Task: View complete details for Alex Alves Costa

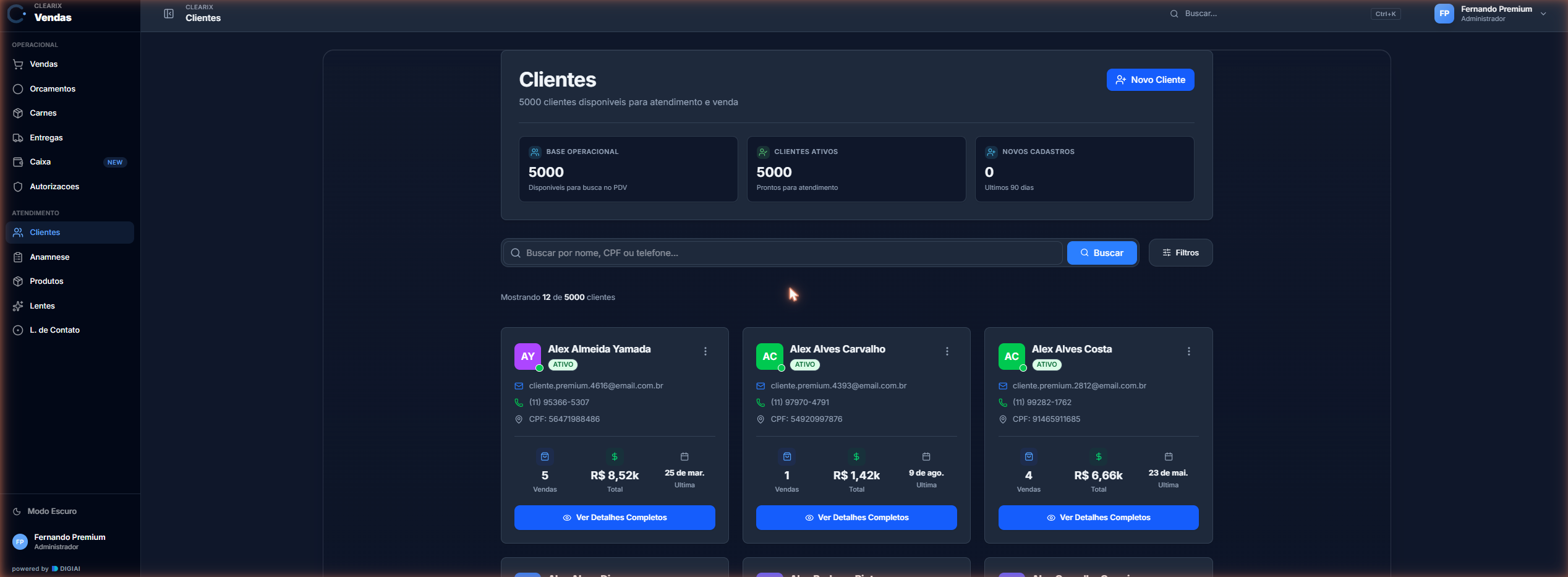Action: tap(1098, 518)
